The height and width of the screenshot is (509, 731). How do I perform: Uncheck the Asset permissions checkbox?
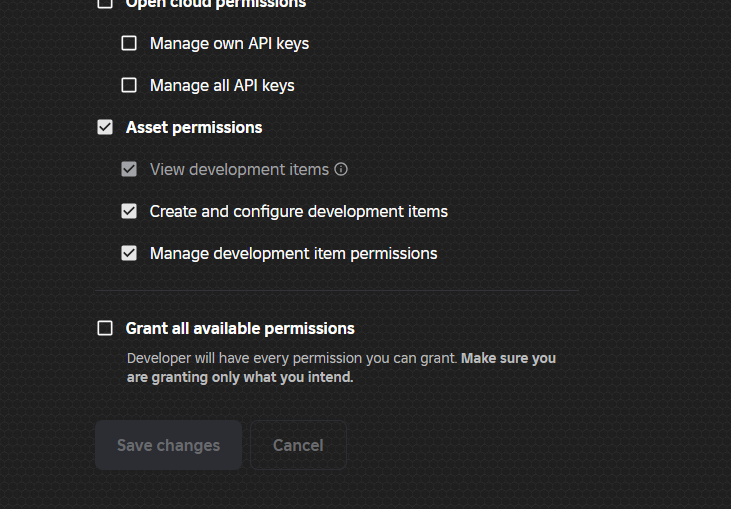point(105,127)
